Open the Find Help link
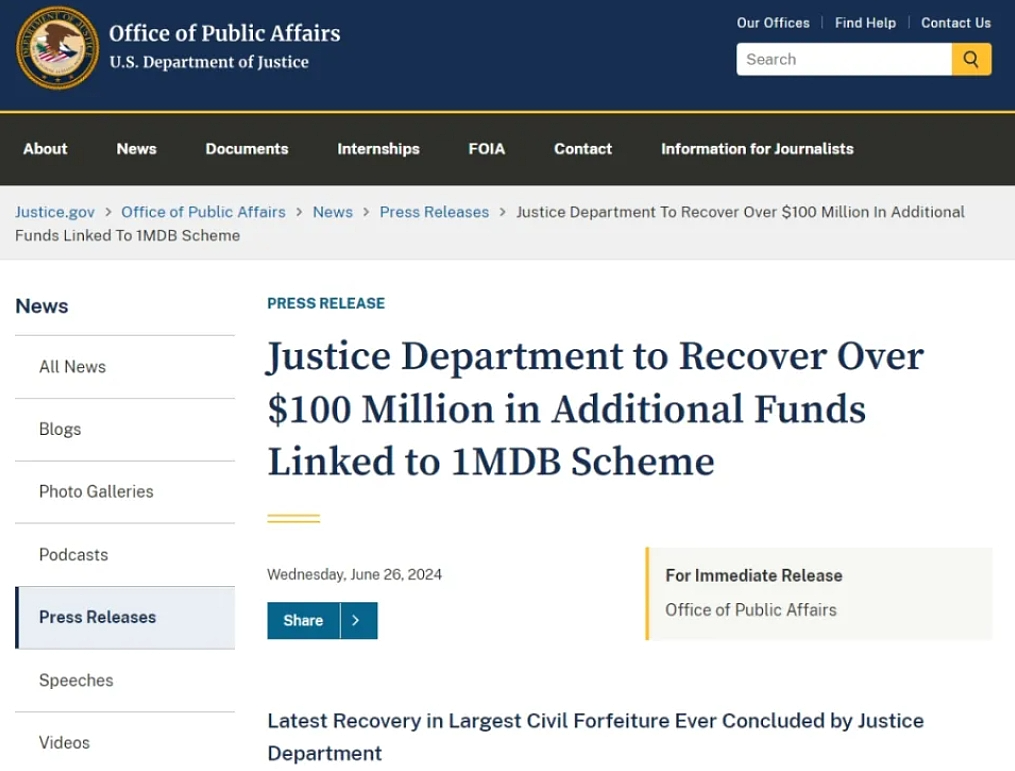The height and width of the screenshot is (771, 1015). 865,23
